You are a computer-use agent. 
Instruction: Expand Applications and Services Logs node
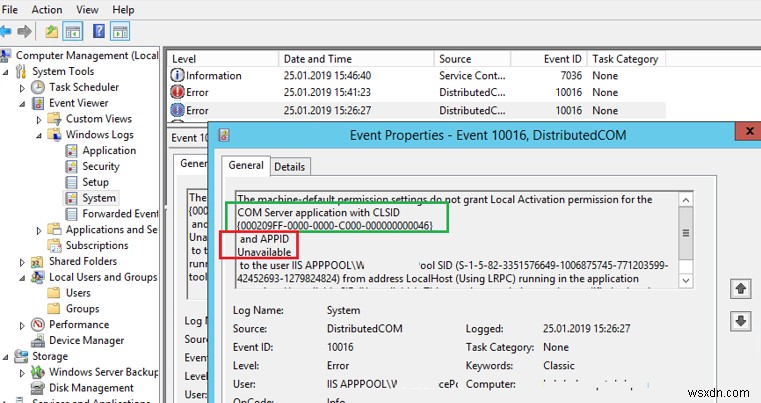[x=39, y=230]
